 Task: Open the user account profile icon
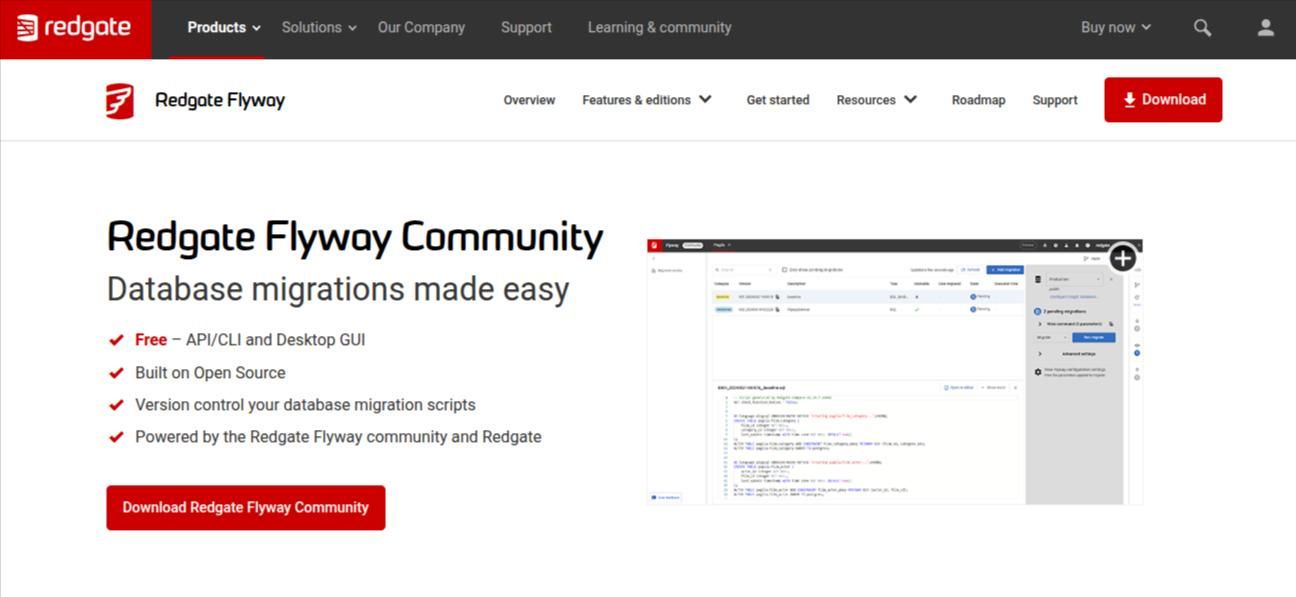pos(1266,28)
